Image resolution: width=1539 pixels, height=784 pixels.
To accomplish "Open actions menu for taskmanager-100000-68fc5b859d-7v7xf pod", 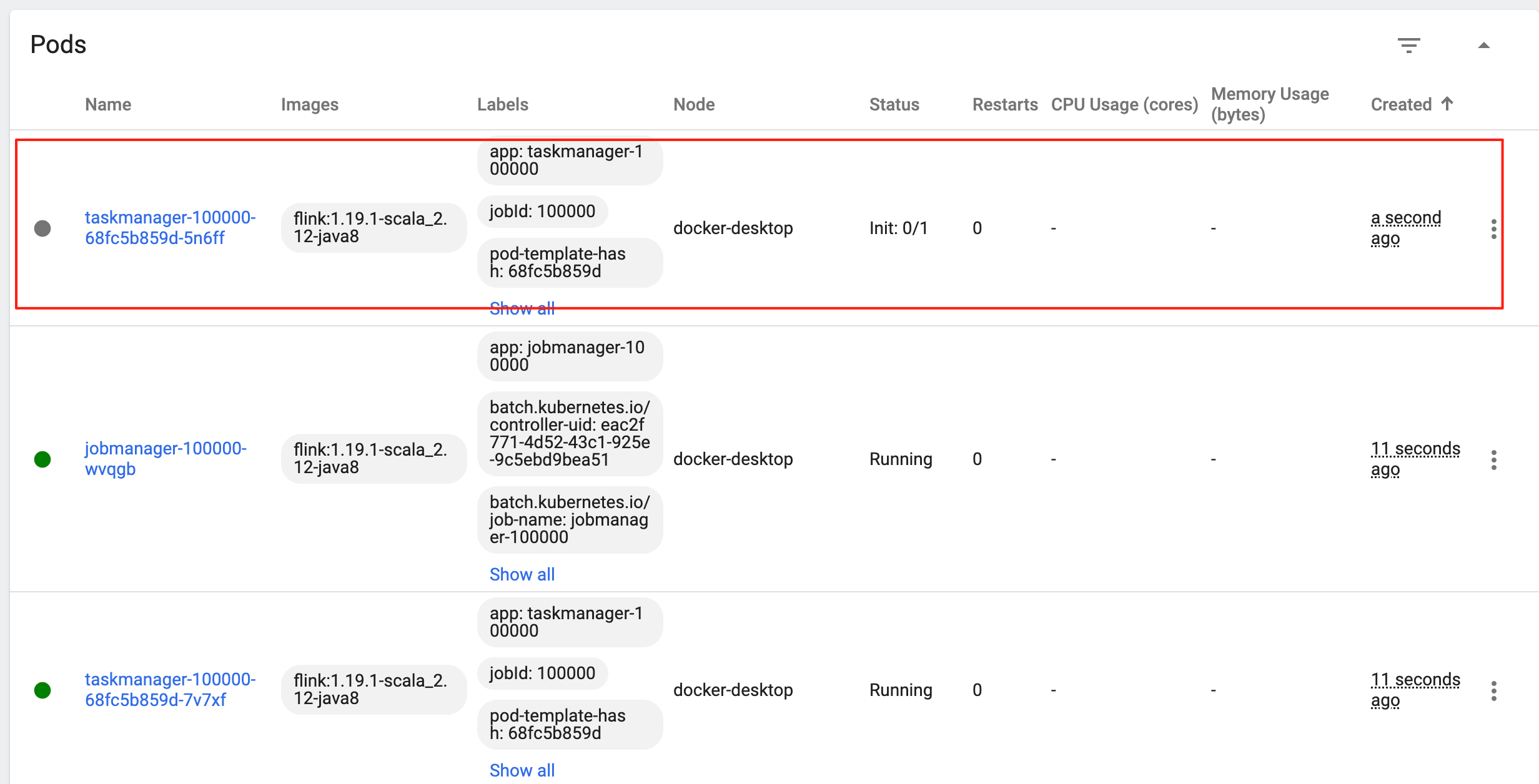I will click(x=1493, y=691).
